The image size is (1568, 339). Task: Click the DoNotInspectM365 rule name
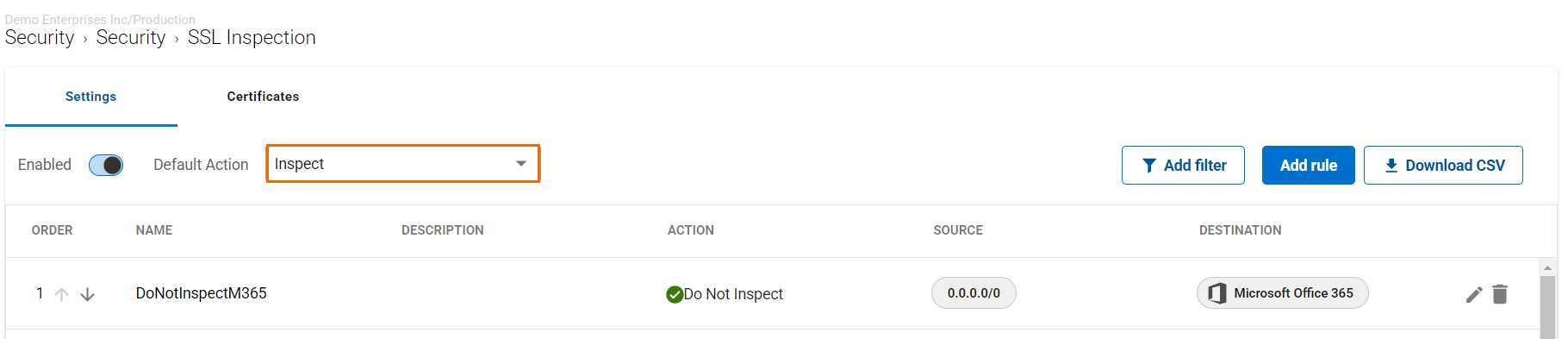click(x=202, y=293)
